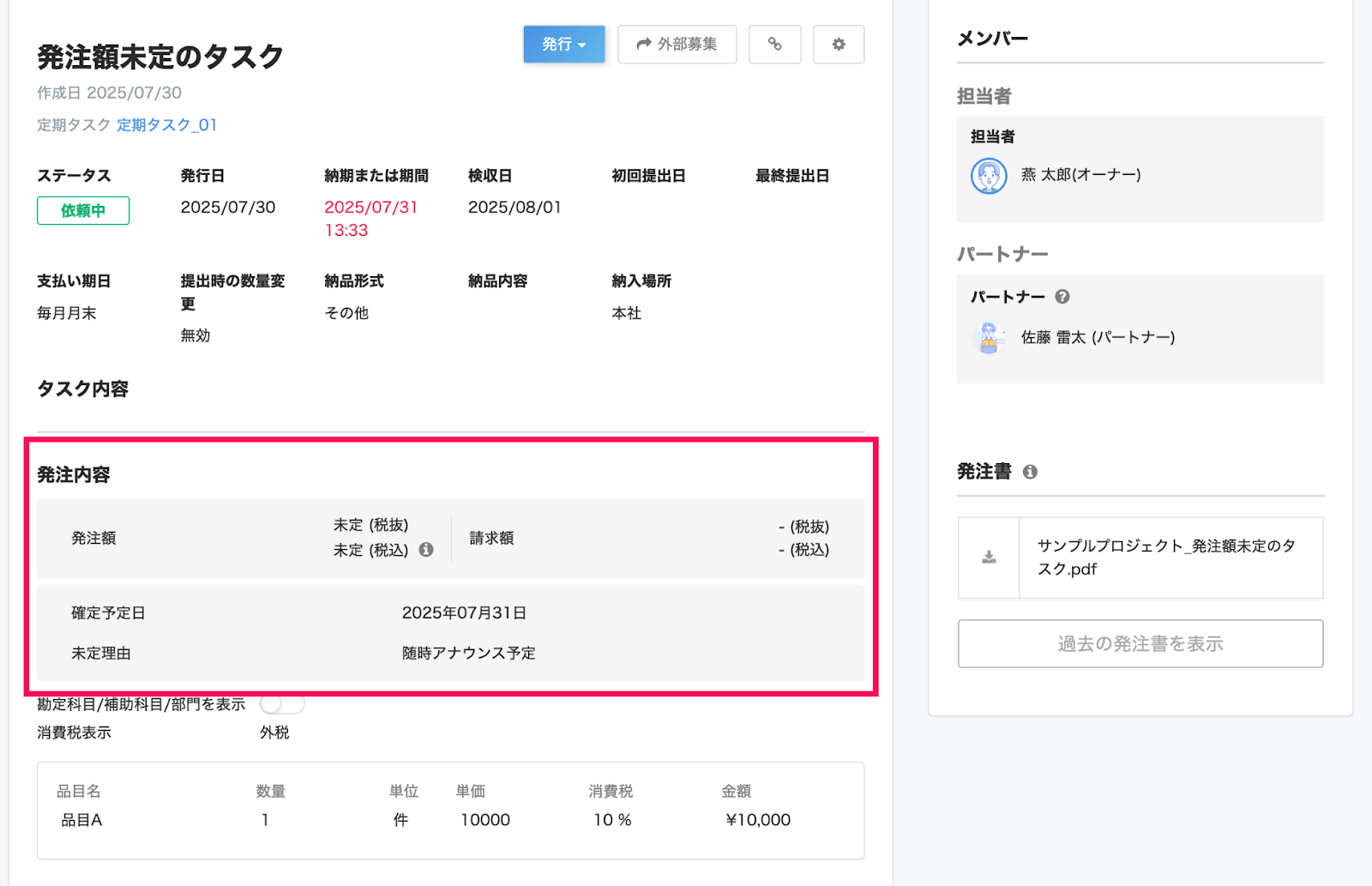Click the 請求額 value - (税込)
1372x886 pixels.
point(803,550)
